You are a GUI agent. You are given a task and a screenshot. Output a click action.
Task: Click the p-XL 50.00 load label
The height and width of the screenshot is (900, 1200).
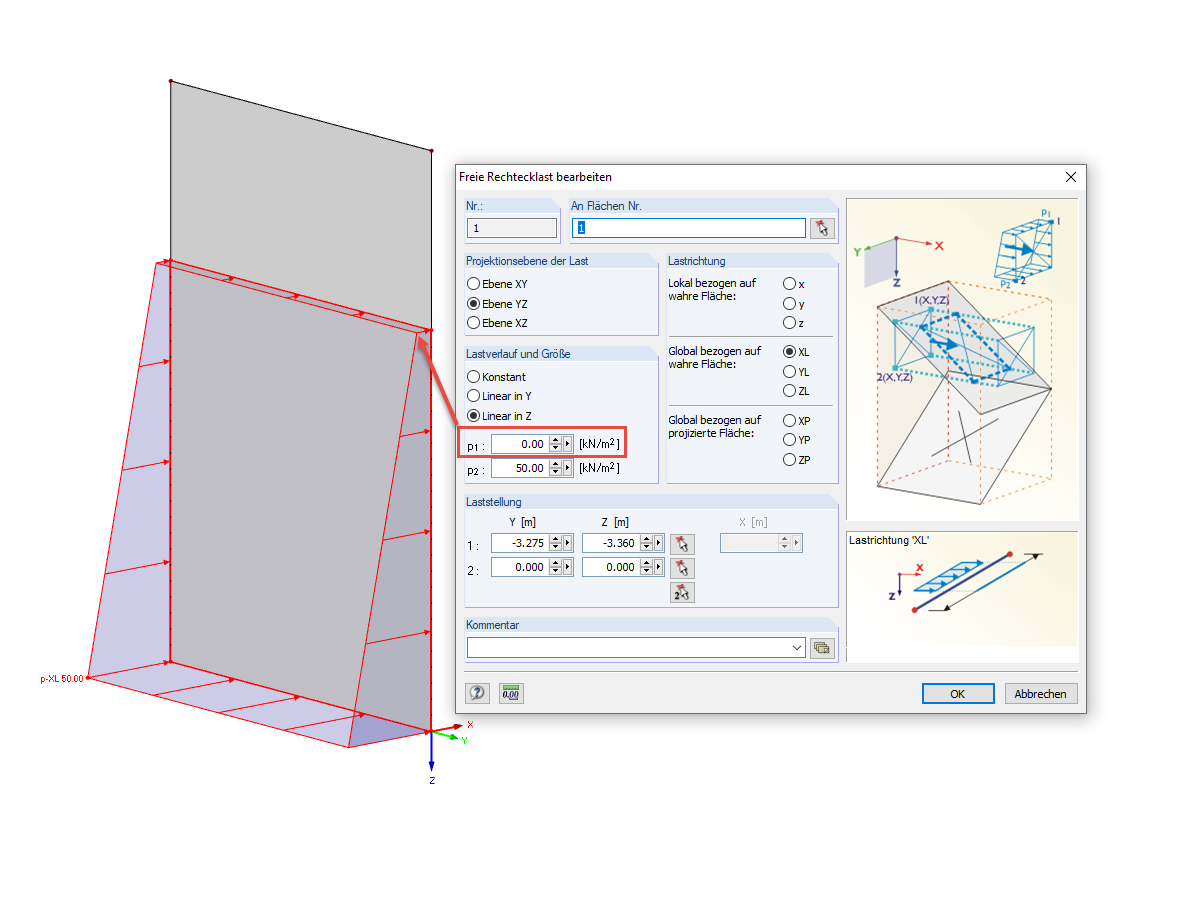pos(62,678)
